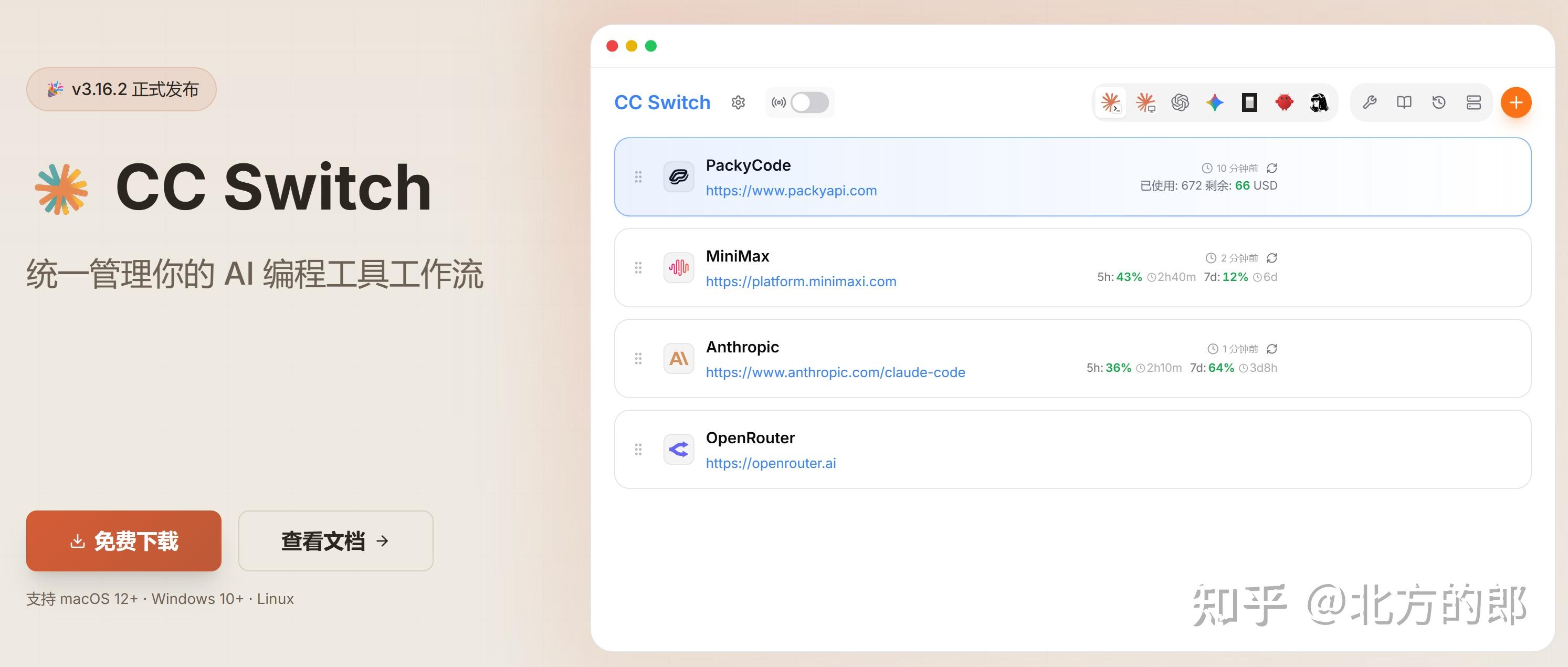Switch to the OpenAI Codex app icon
Viewport: 1568px width, 667px height.
click(1180, 102)
